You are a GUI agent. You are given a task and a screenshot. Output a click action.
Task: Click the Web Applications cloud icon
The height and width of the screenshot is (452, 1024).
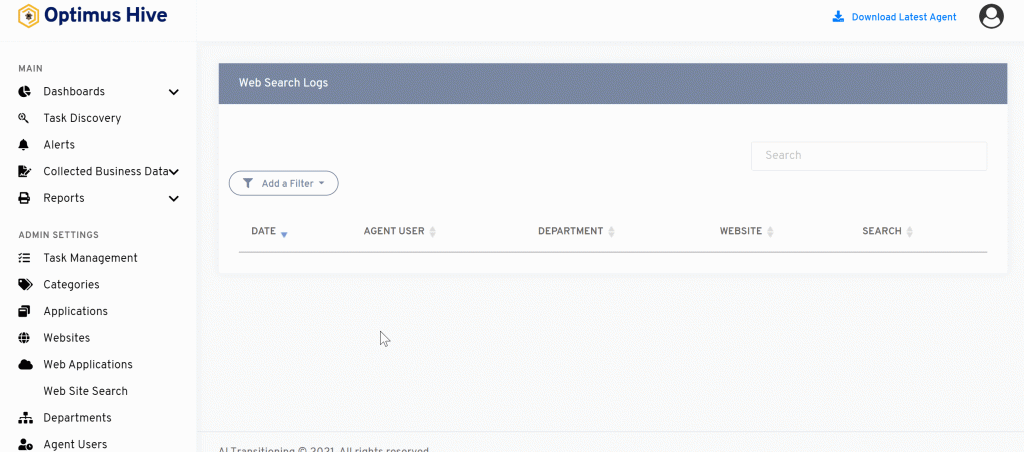pos(25,364)
